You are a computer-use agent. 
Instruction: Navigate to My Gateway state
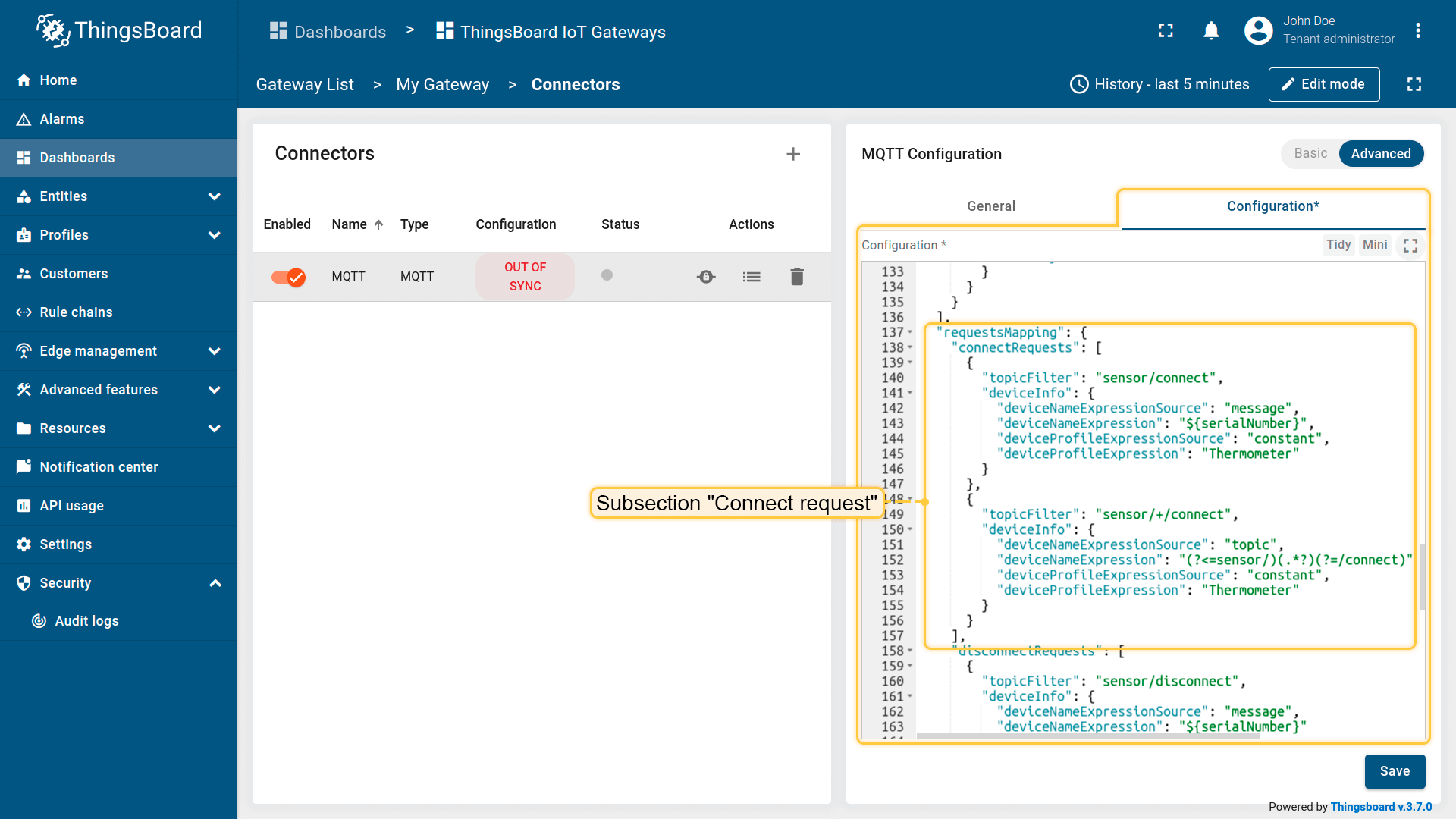tap(443, 84)
